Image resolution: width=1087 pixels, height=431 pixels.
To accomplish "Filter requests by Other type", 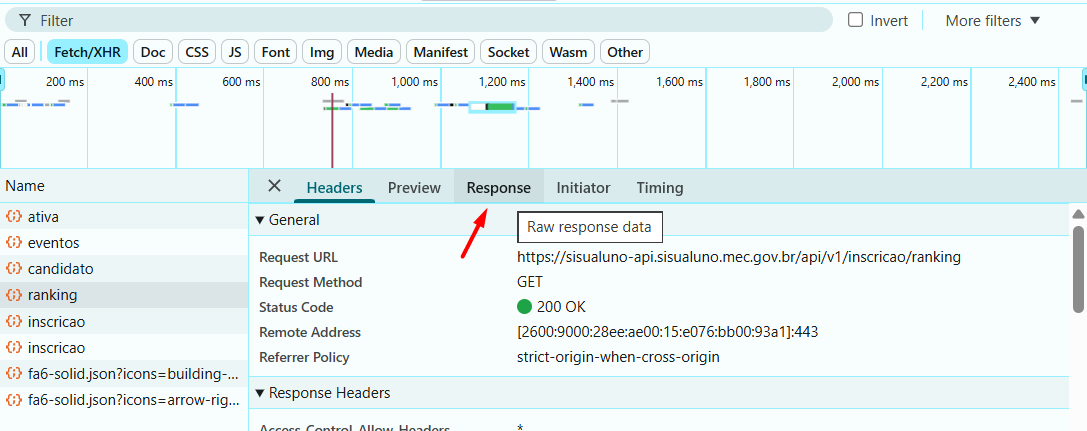I will click(625, 52).
